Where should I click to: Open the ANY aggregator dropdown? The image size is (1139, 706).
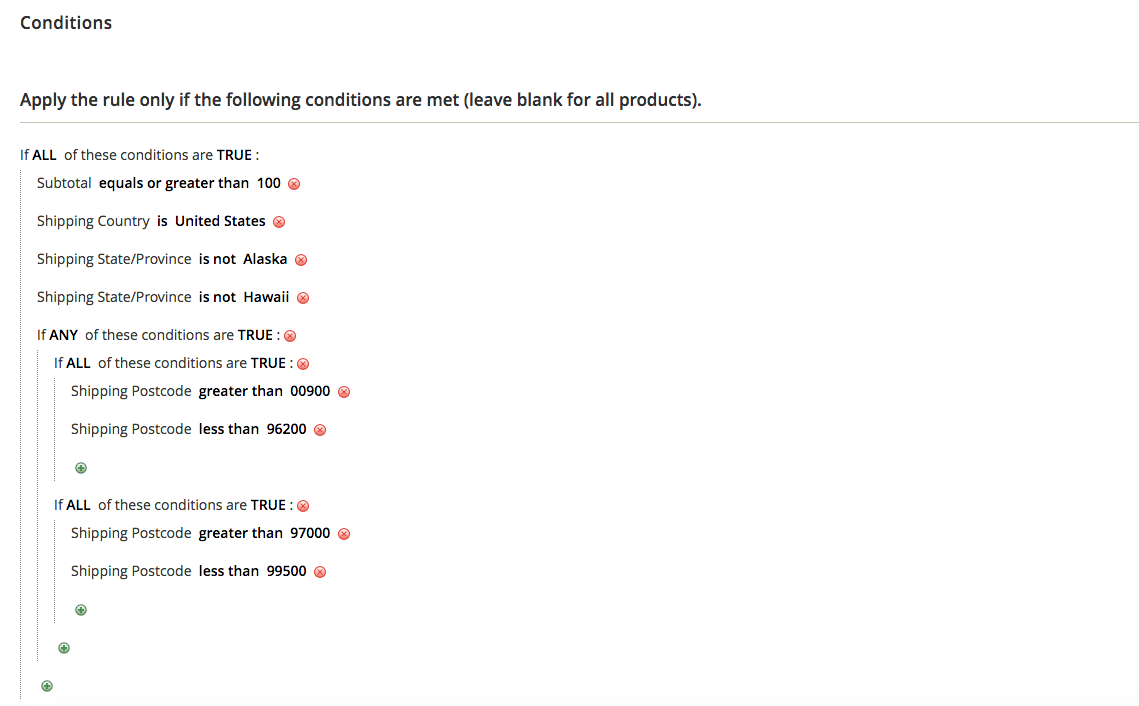pyautogui.click(x=63, y=335)
